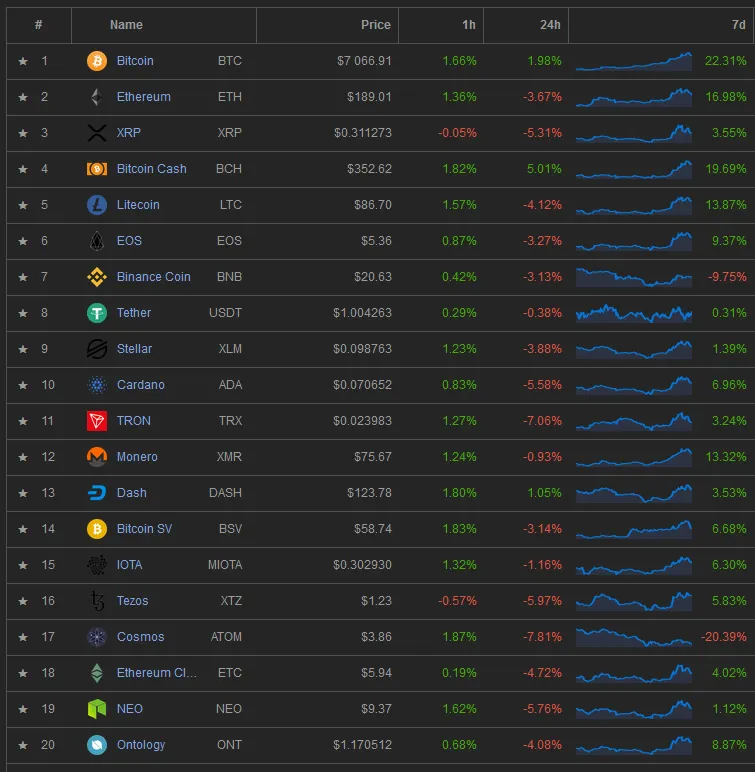755x772 pixels.
Task: Click the Monero logo icon
Action: coord(97,457)
